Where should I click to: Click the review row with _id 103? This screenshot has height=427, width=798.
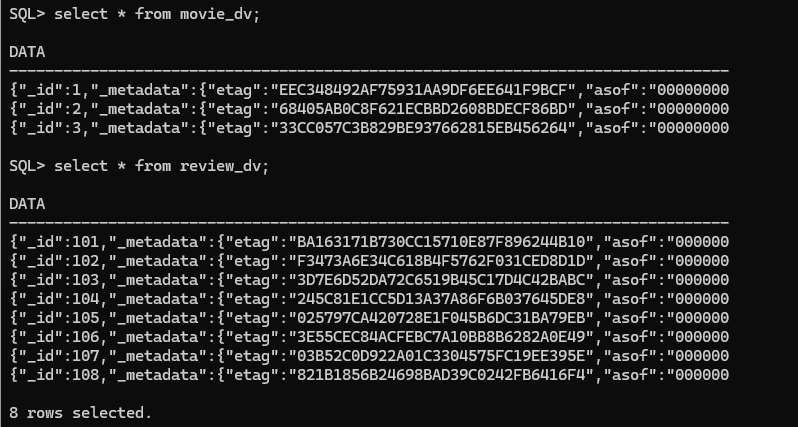368,280
